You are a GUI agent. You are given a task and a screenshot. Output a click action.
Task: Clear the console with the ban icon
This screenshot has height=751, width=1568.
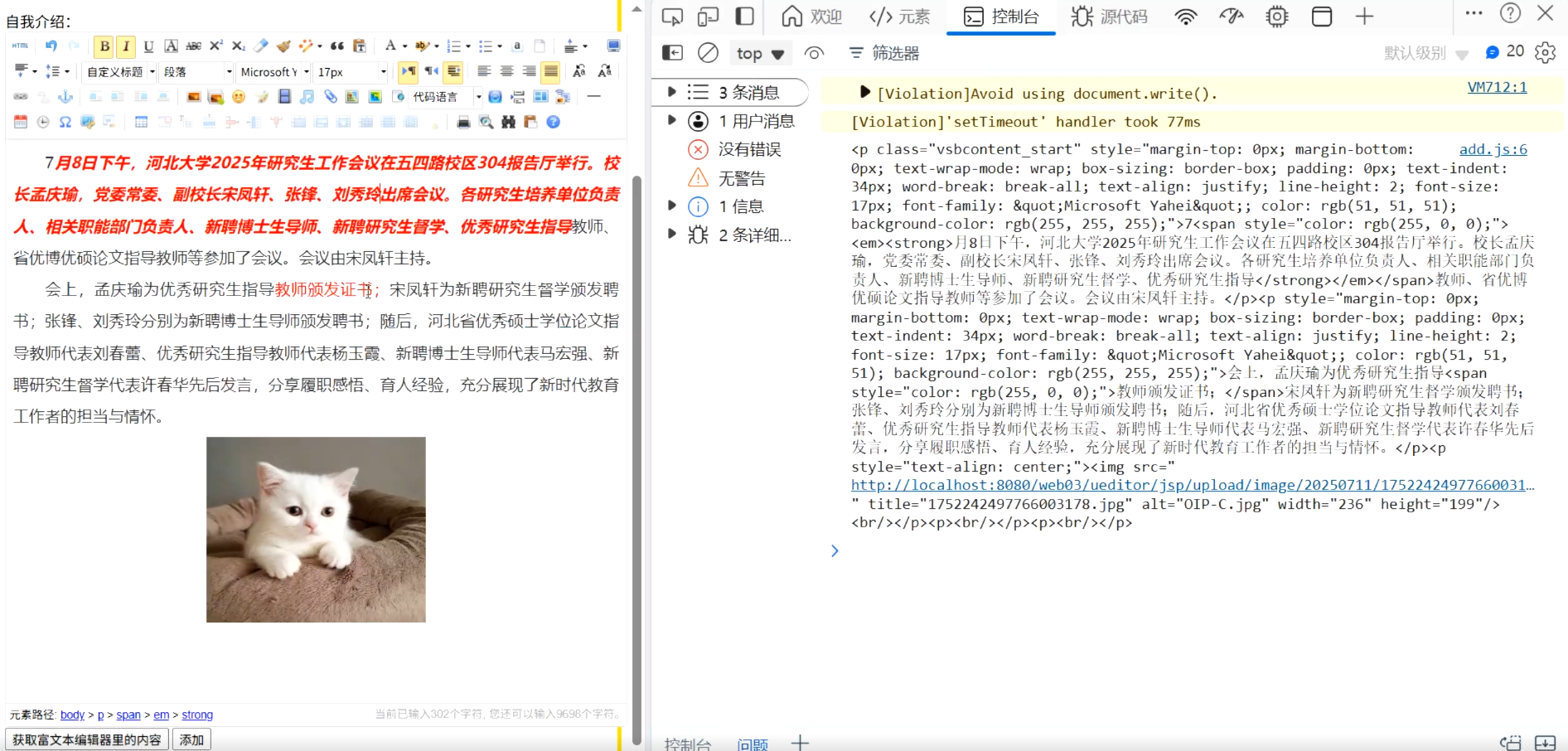point(708,53)
